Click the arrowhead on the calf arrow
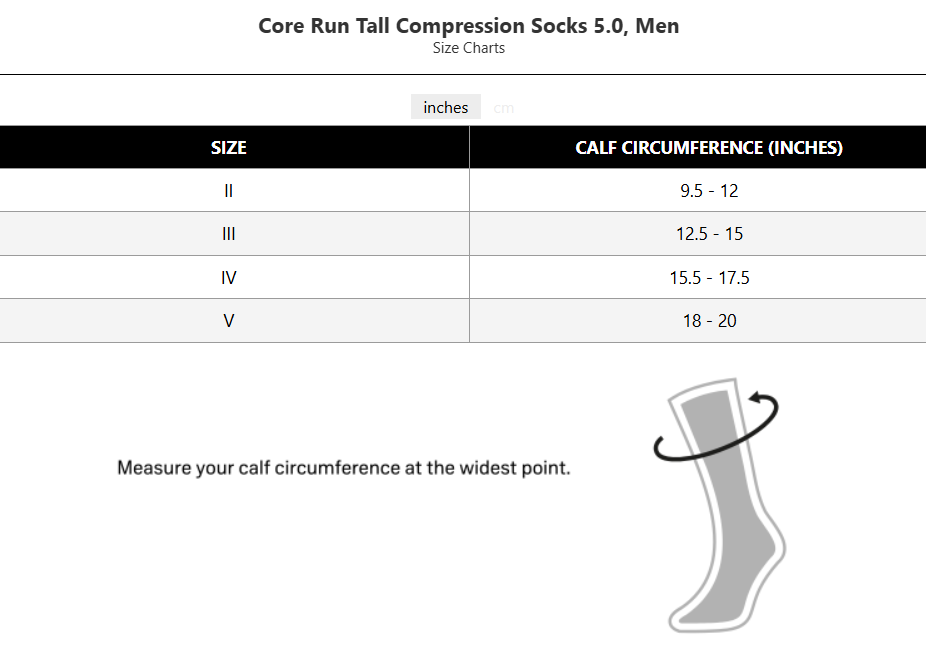Screen dimensions: 926x668 [757, 397]
